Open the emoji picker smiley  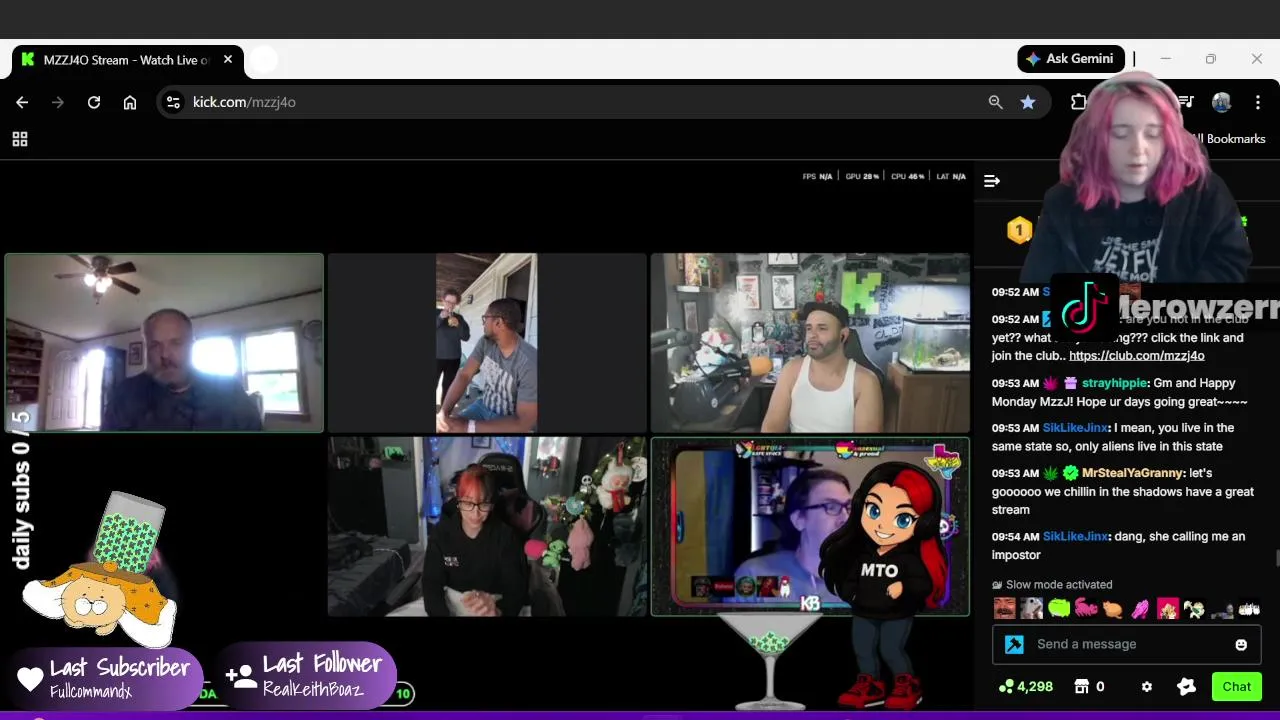tap(1241, 645)
